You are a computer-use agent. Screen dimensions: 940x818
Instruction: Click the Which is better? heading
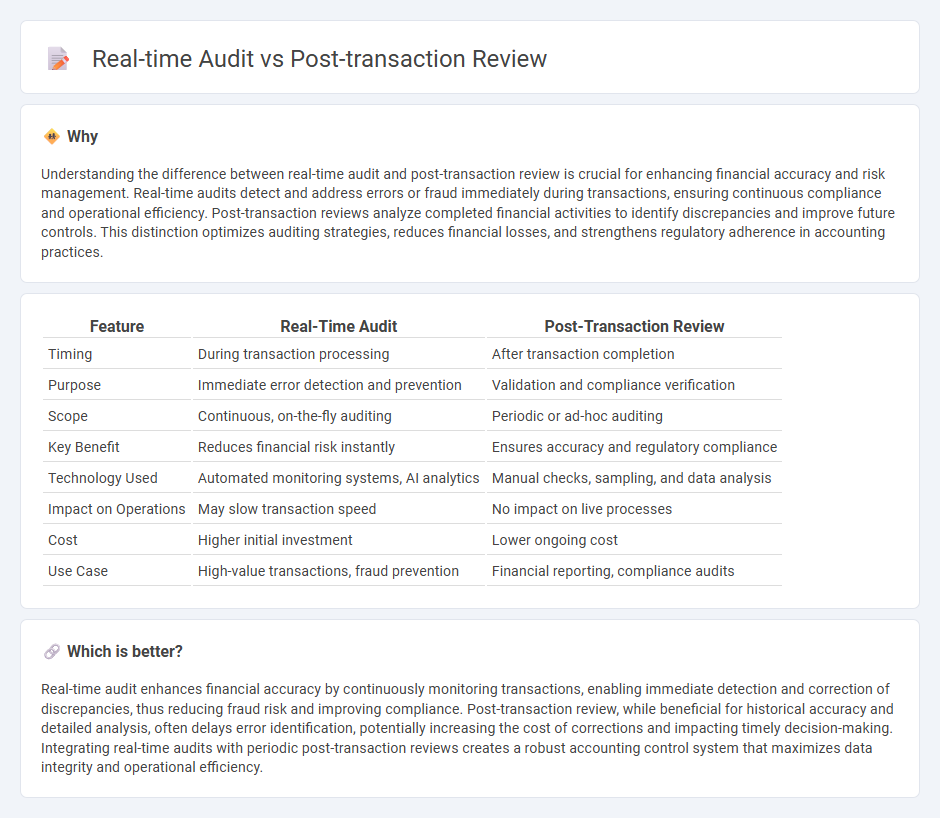(125, 651)
